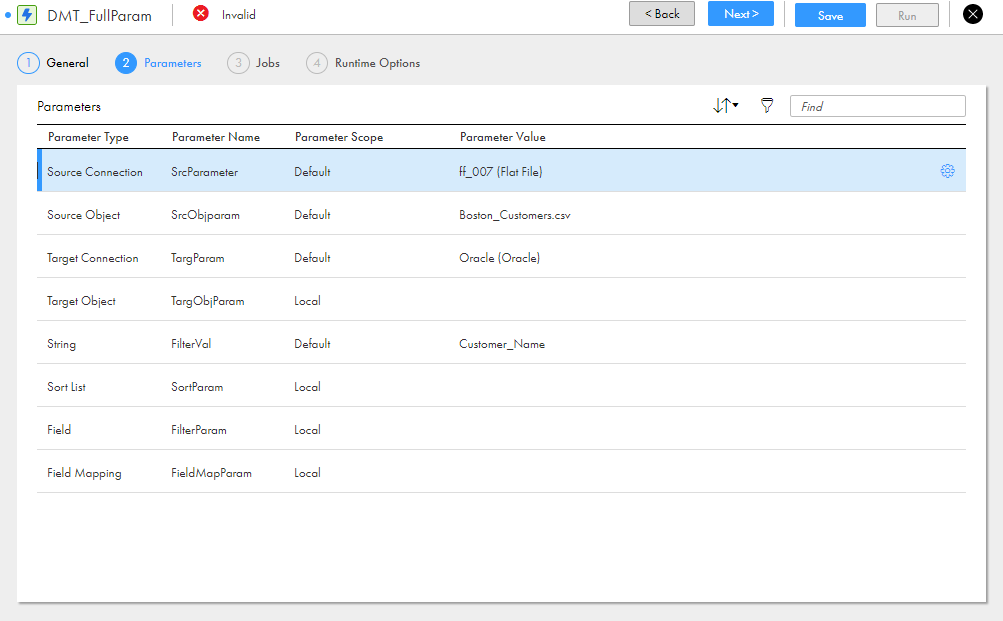This screenshot has height=621, width=1003.
Task: Select the Field Mapping row
Action: pos(502,472)
